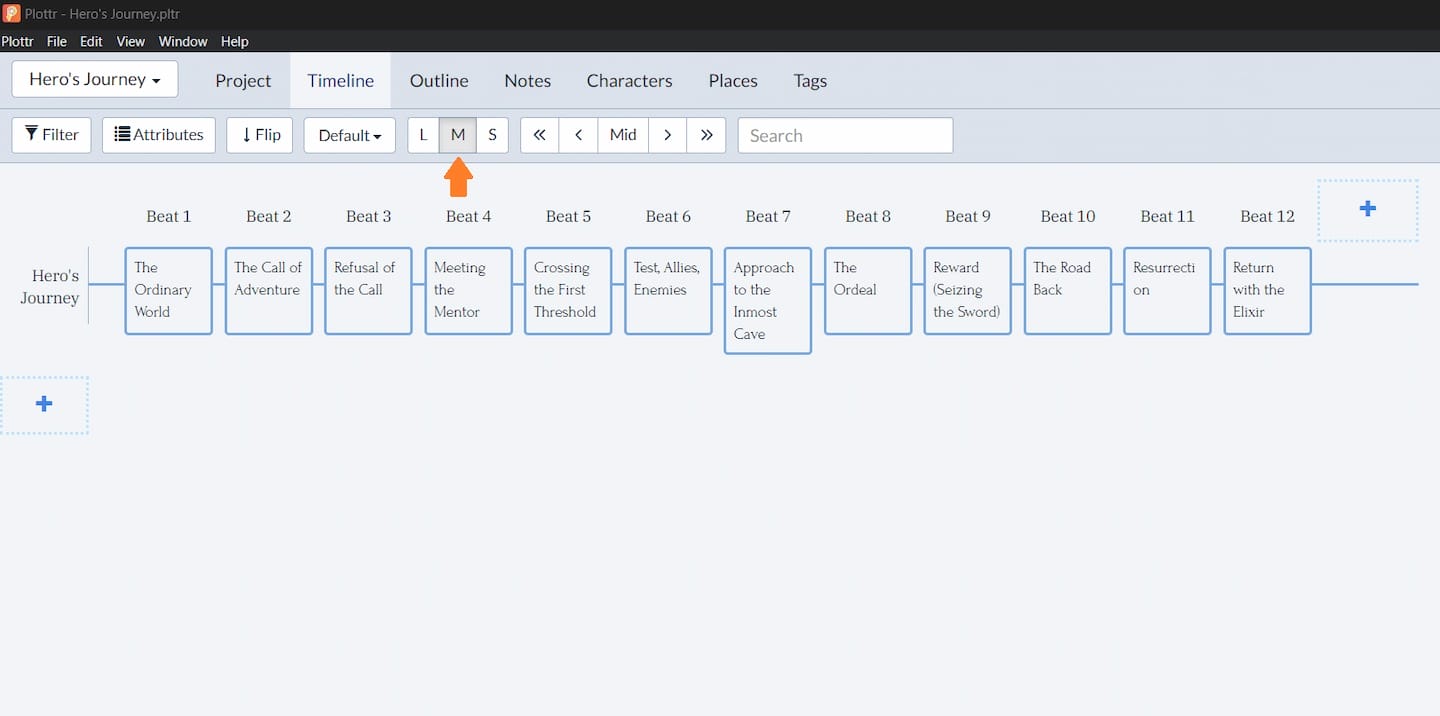The height and width of the screenshot is (716, 1440).
Task: Jump to the middle with the Mid button
Action: [622, 134]
